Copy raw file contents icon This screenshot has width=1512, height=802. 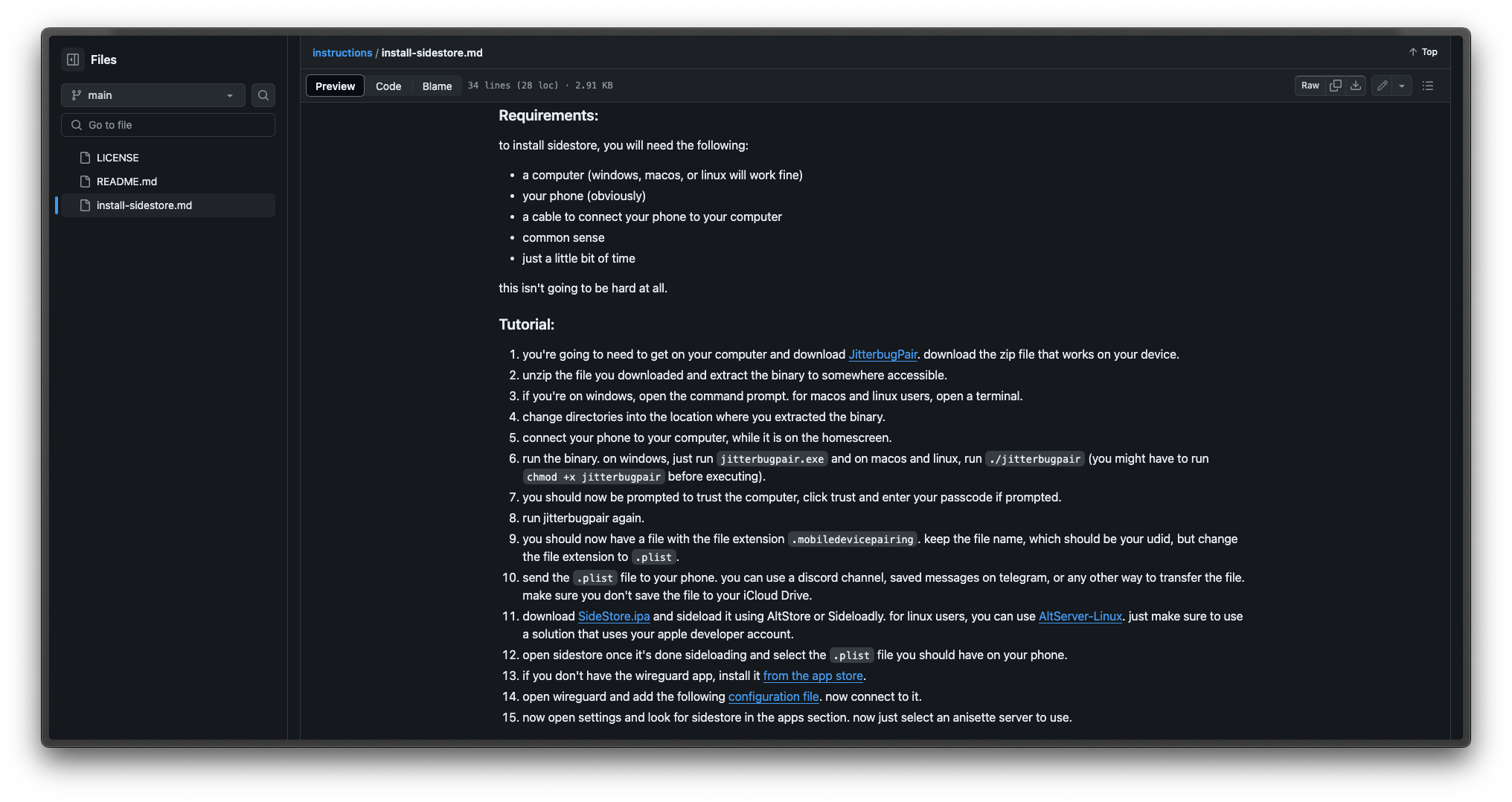1336,86
